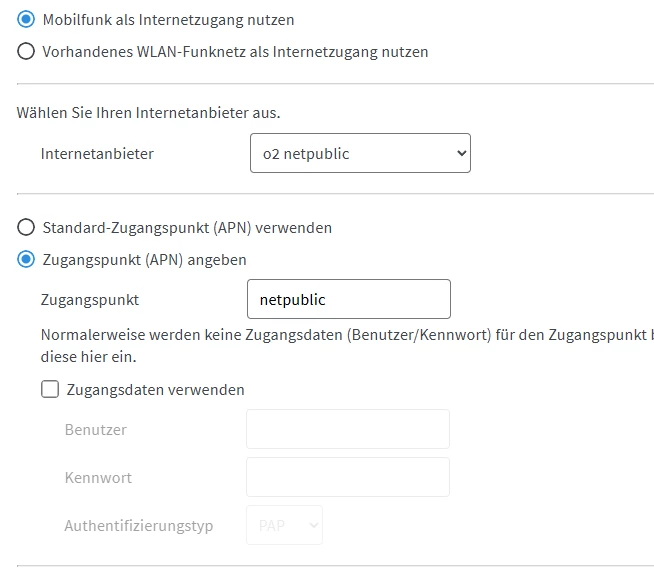The image size is (654, 578).
Task: Click the Zugangspunkt field containing 'netpublic'
Action: pyautogui.click(x=348, y=299)
